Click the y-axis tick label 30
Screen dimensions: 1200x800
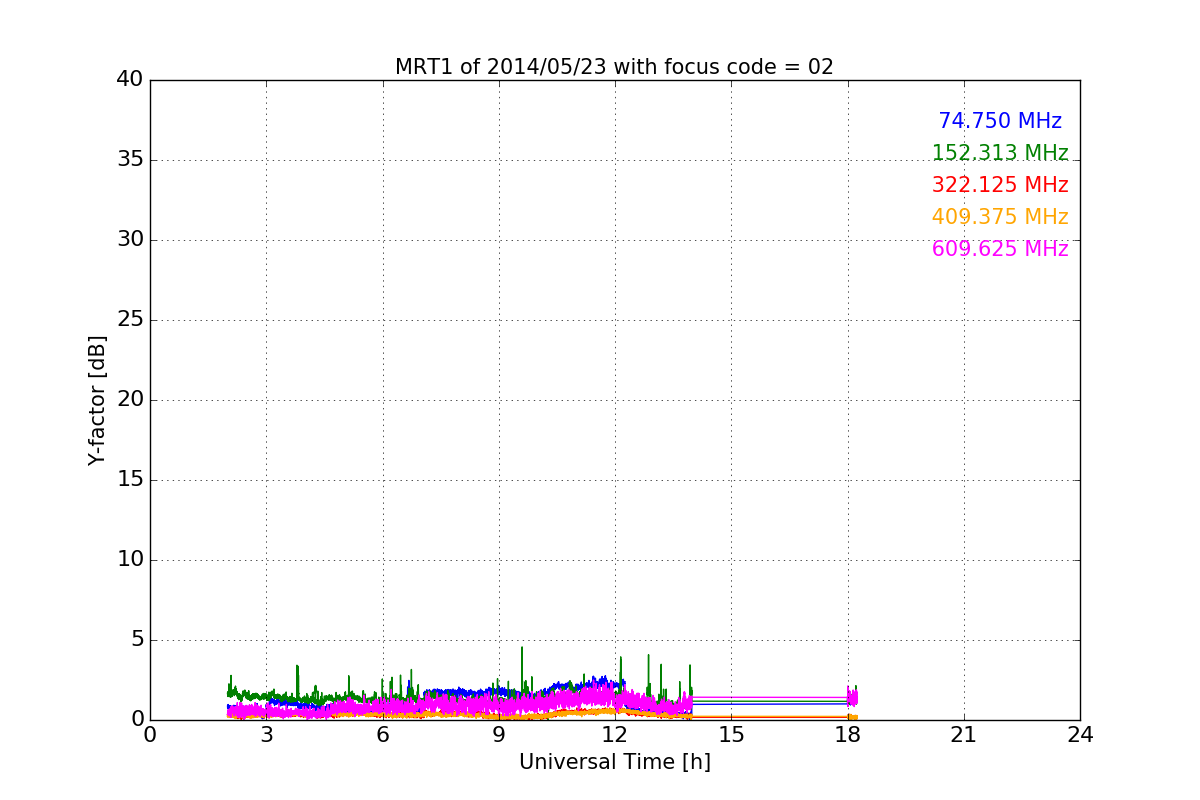[x=130, y=240]
